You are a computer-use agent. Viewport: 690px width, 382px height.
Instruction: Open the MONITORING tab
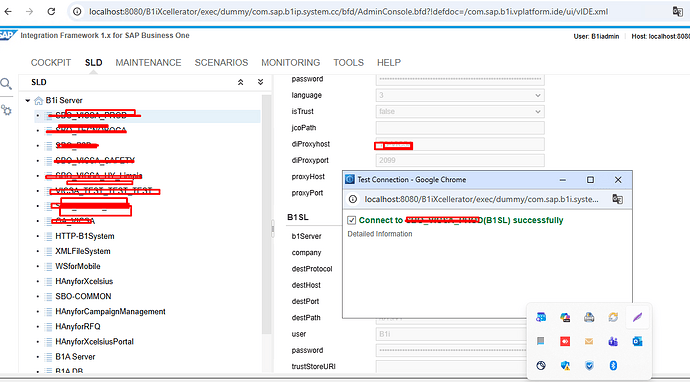point(291,62)
